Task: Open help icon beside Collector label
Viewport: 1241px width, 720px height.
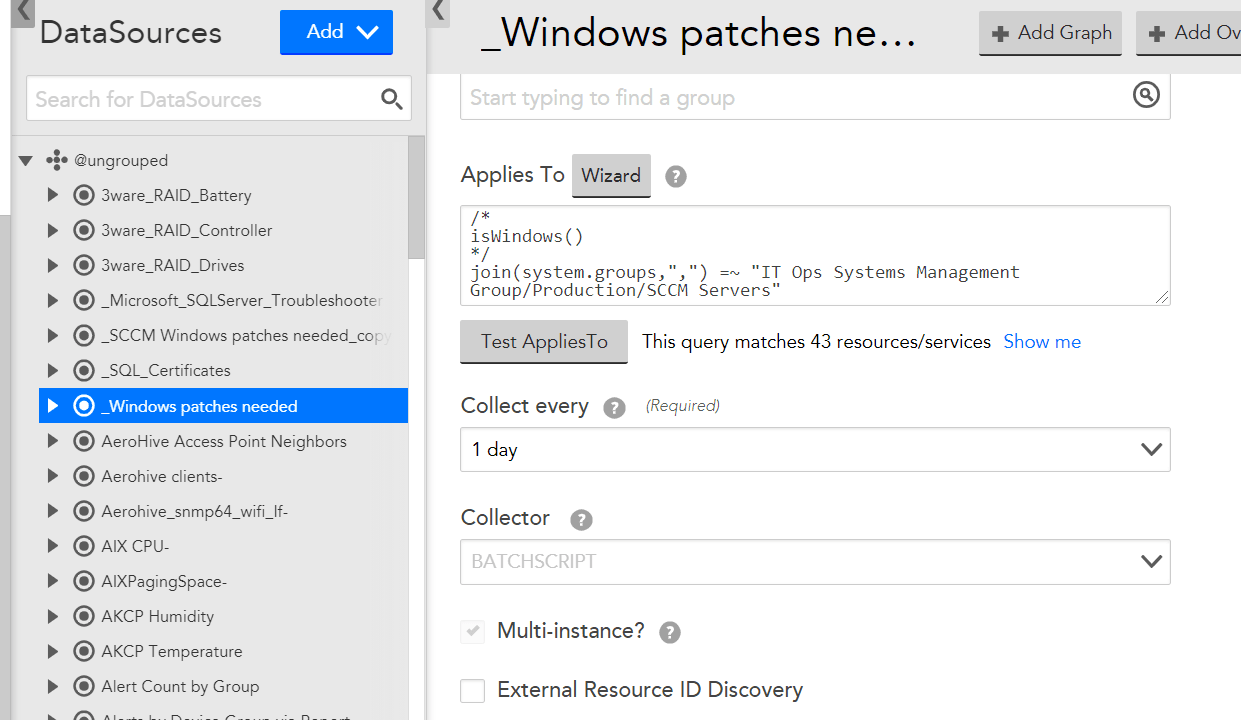Action: point(581,520)
